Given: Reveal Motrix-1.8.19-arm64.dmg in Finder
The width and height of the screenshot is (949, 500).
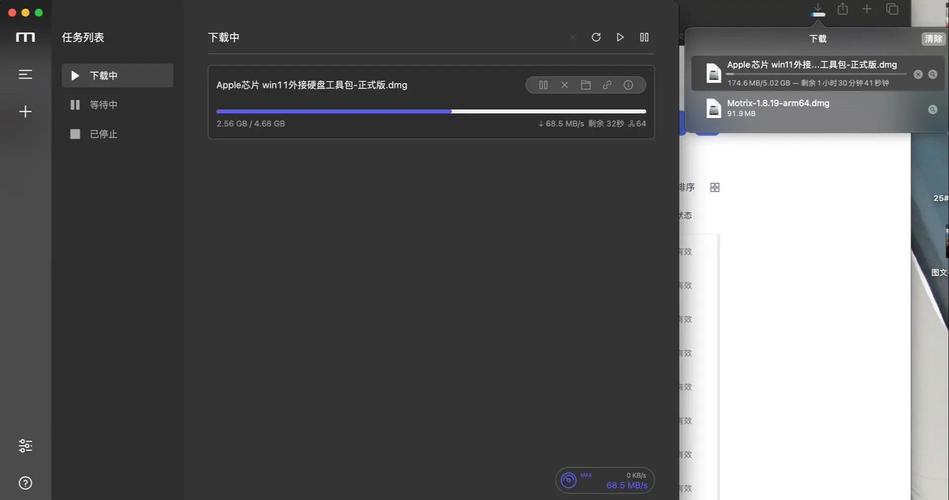Looking at the screenshot, I should coord(933,109).
